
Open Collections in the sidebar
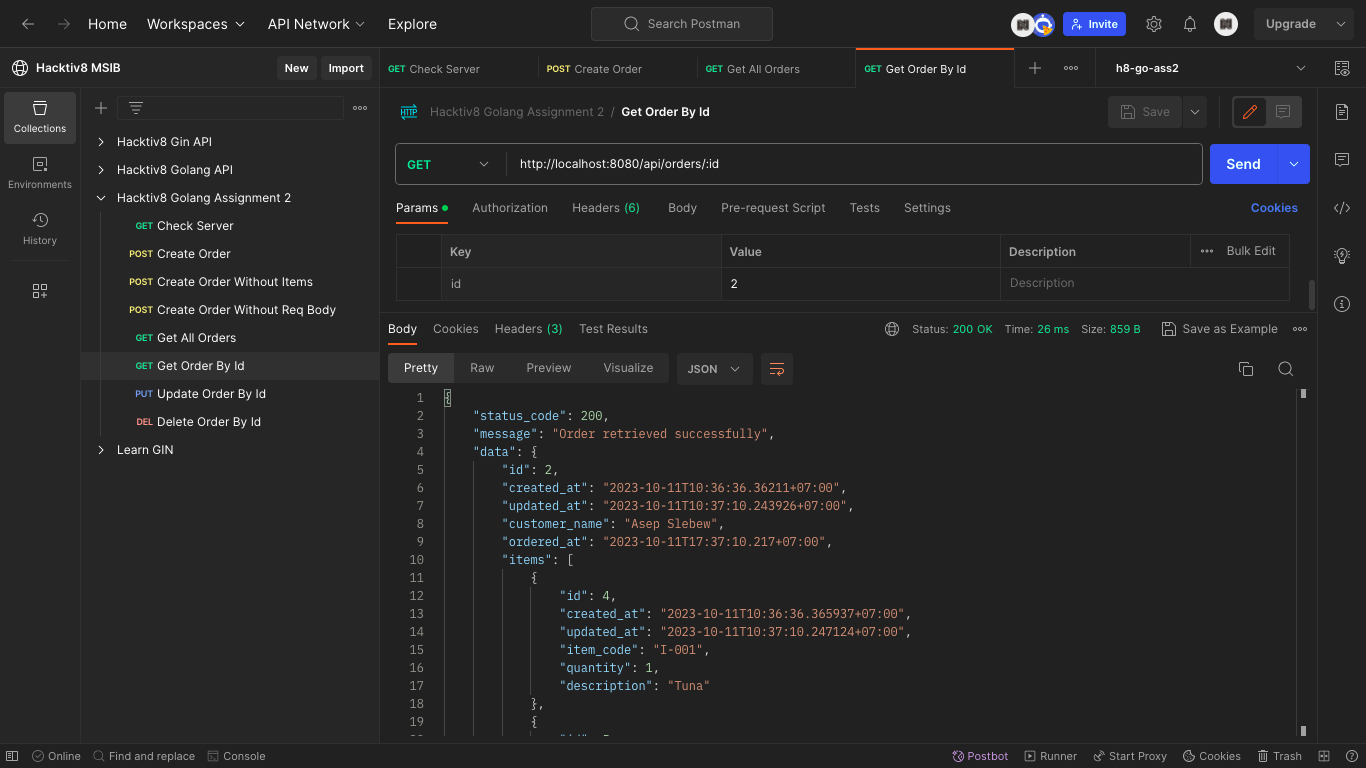pyautogui.click(x=40, y=117)
